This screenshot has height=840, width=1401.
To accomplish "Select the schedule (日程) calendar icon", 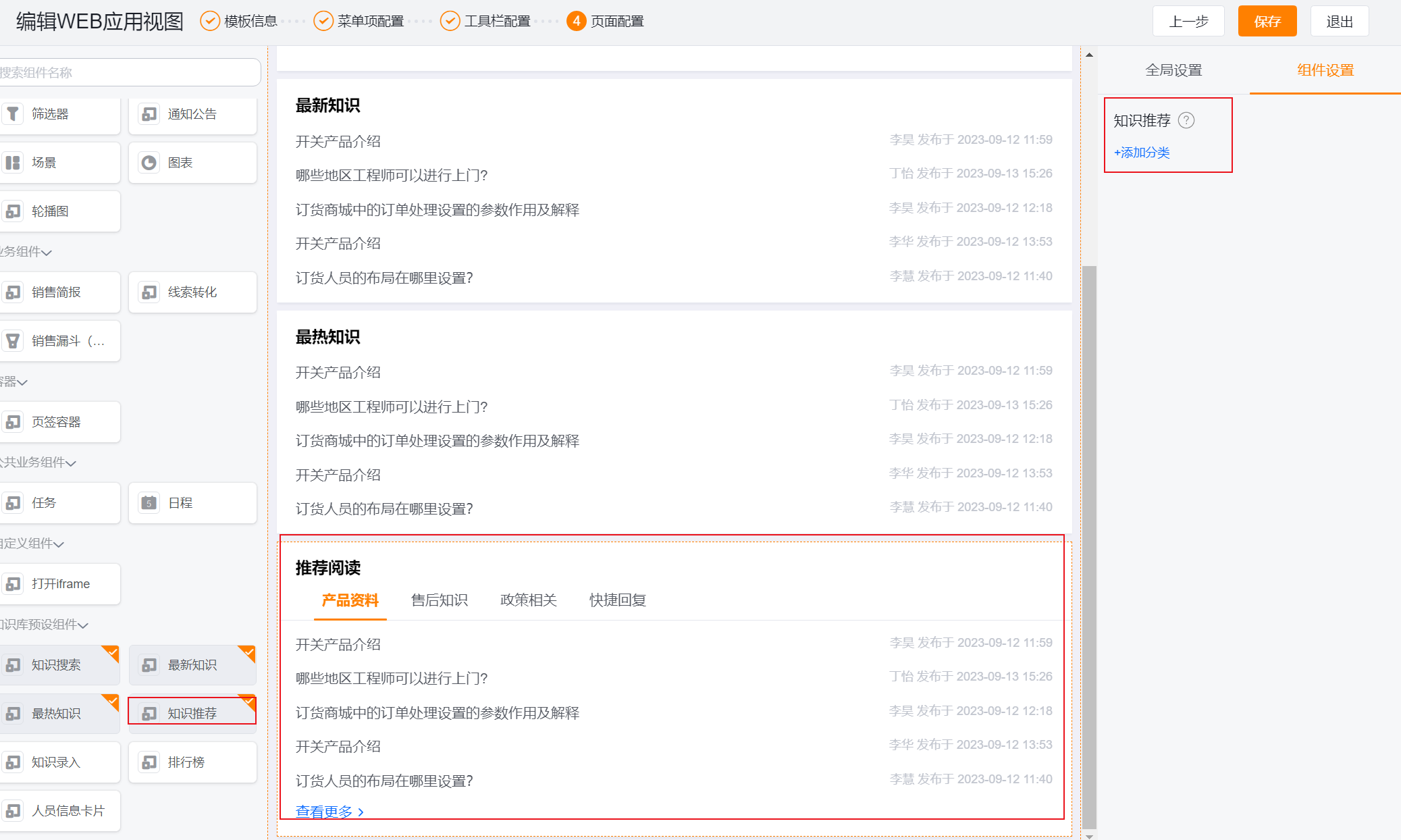I will point(149,502).
